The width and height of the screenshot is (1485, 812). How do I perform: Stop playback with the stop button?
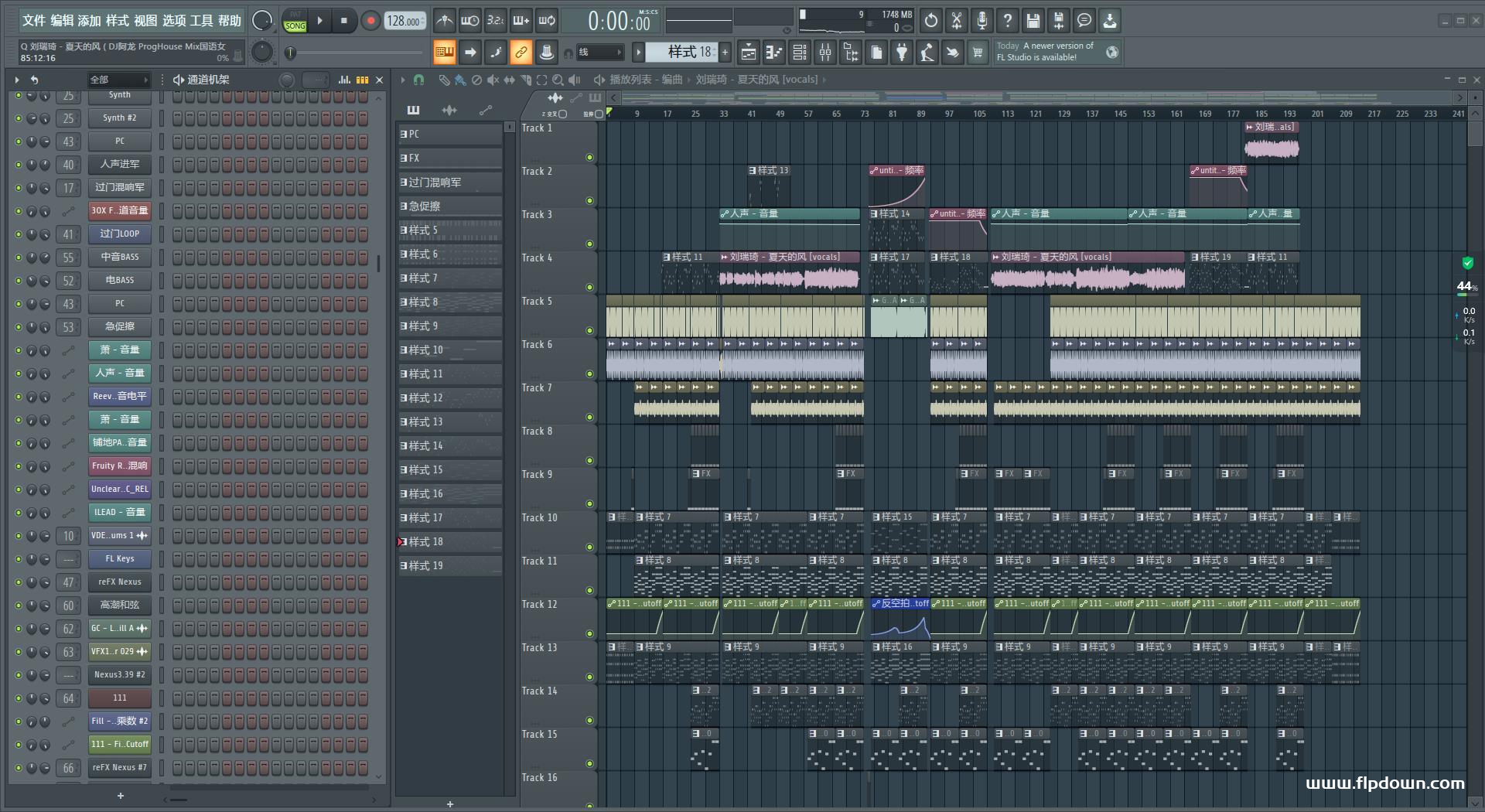pyautogui.click(x=344, y=21)
